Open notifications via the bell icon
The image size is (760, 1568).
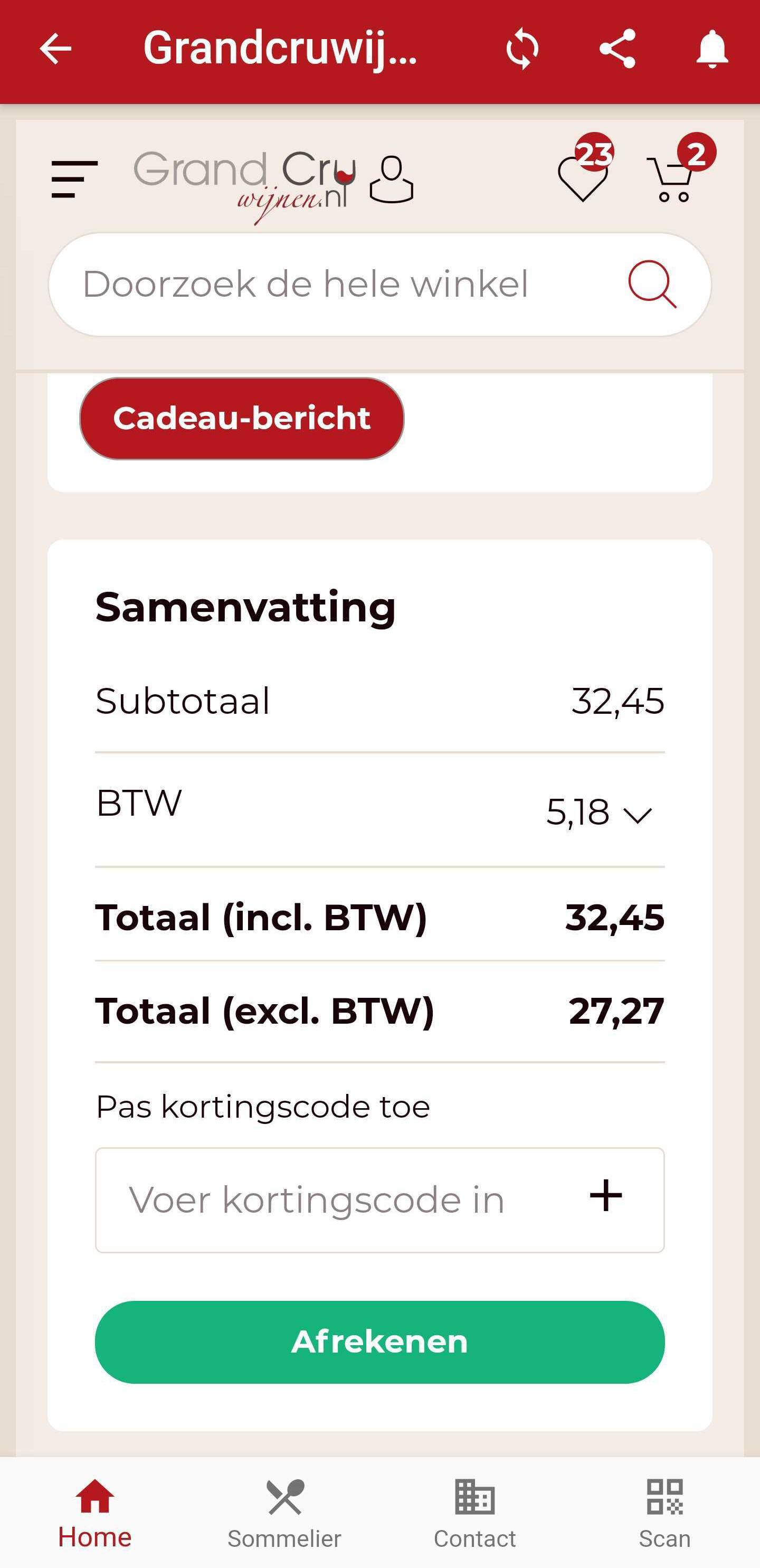(x=712, y=49)
